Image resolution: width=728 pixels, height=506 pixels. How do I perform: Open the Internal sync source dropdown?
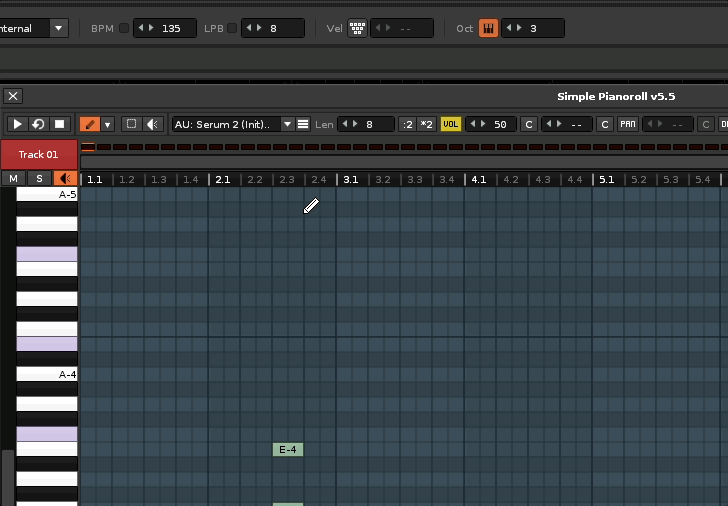coord(58,28)
